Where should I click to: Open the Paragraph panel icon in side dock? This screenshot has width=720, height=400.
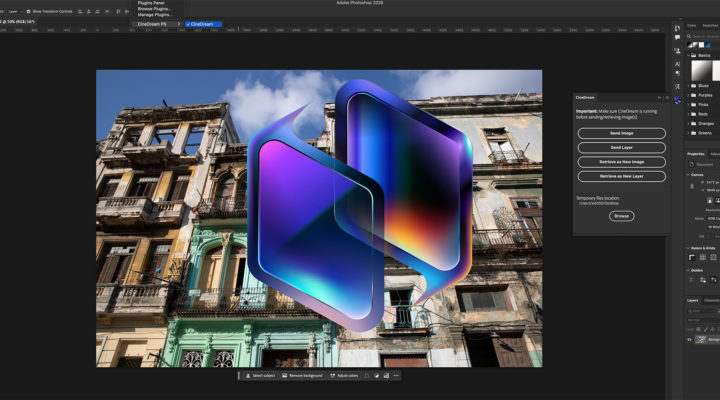[x=677, y=73]
